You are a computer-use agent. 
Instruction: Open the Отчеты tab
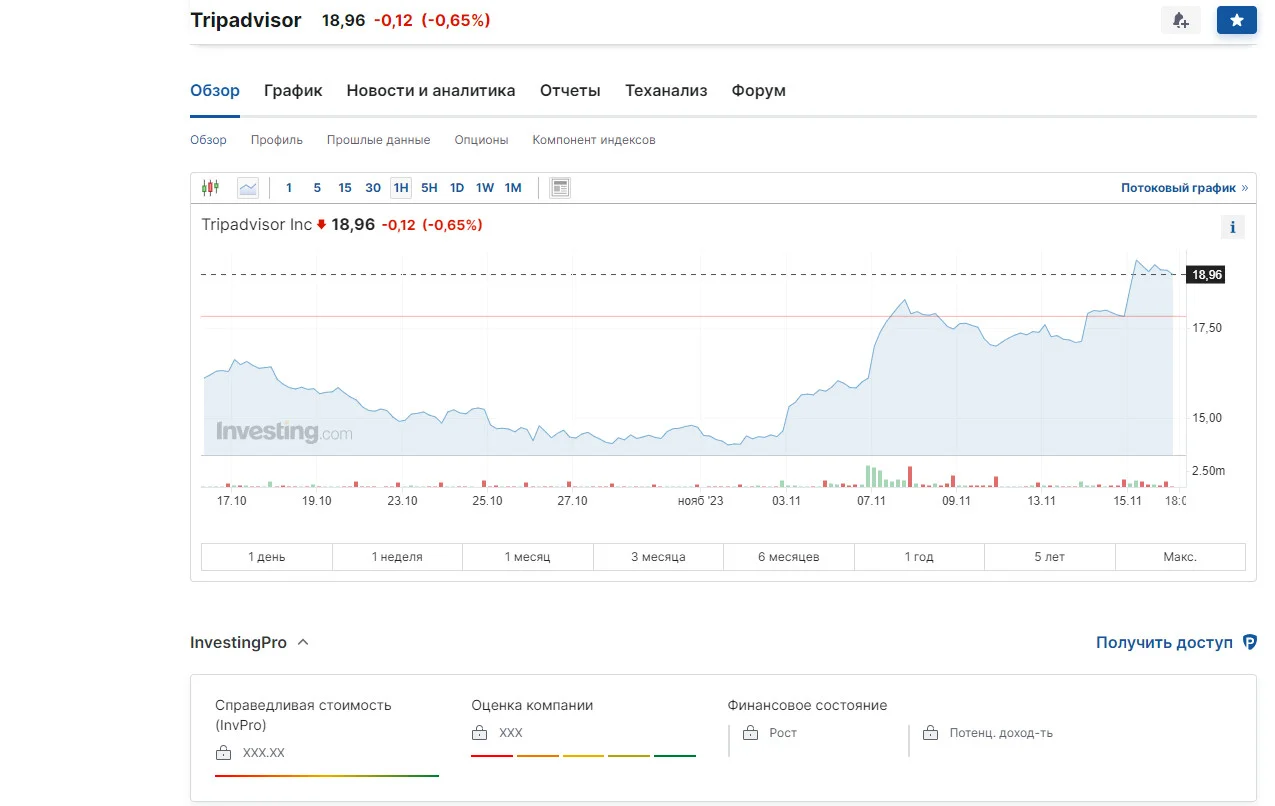tap(570, 90)
